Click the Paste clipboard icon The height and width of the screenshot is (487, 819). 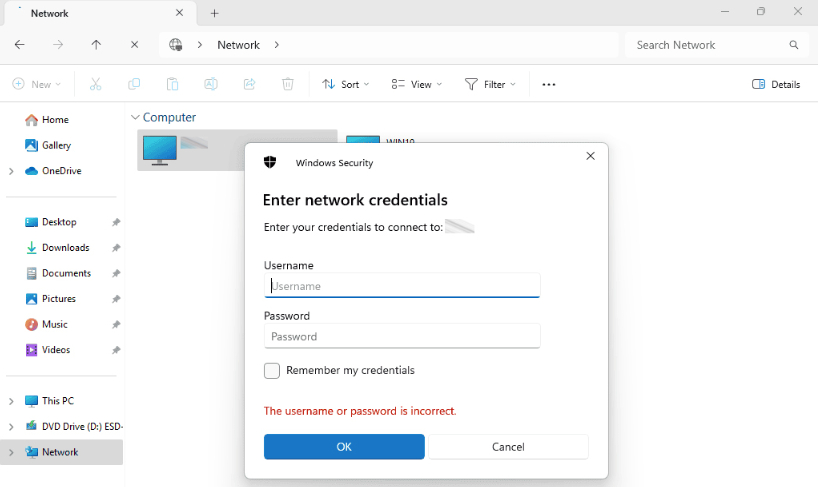point(172,84)
